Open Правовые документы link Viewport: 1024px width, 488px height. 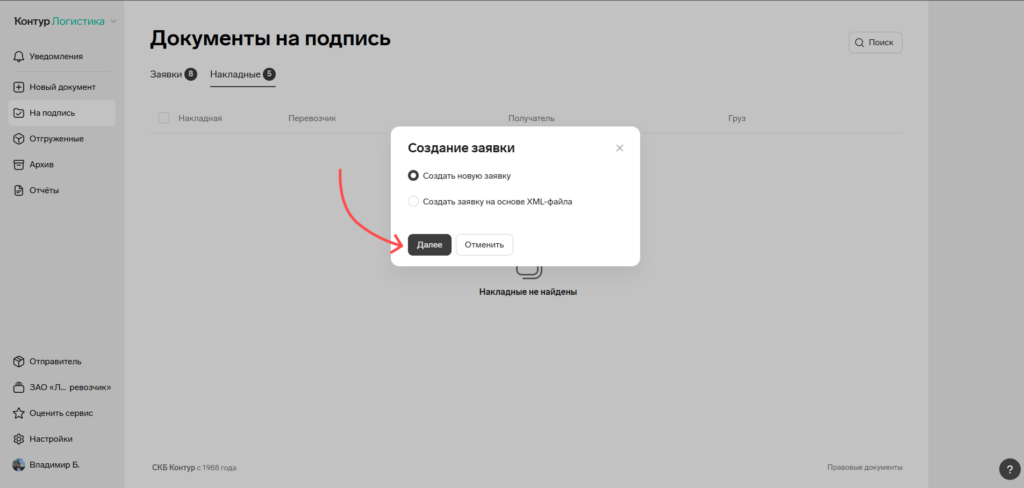pos(865,468)
